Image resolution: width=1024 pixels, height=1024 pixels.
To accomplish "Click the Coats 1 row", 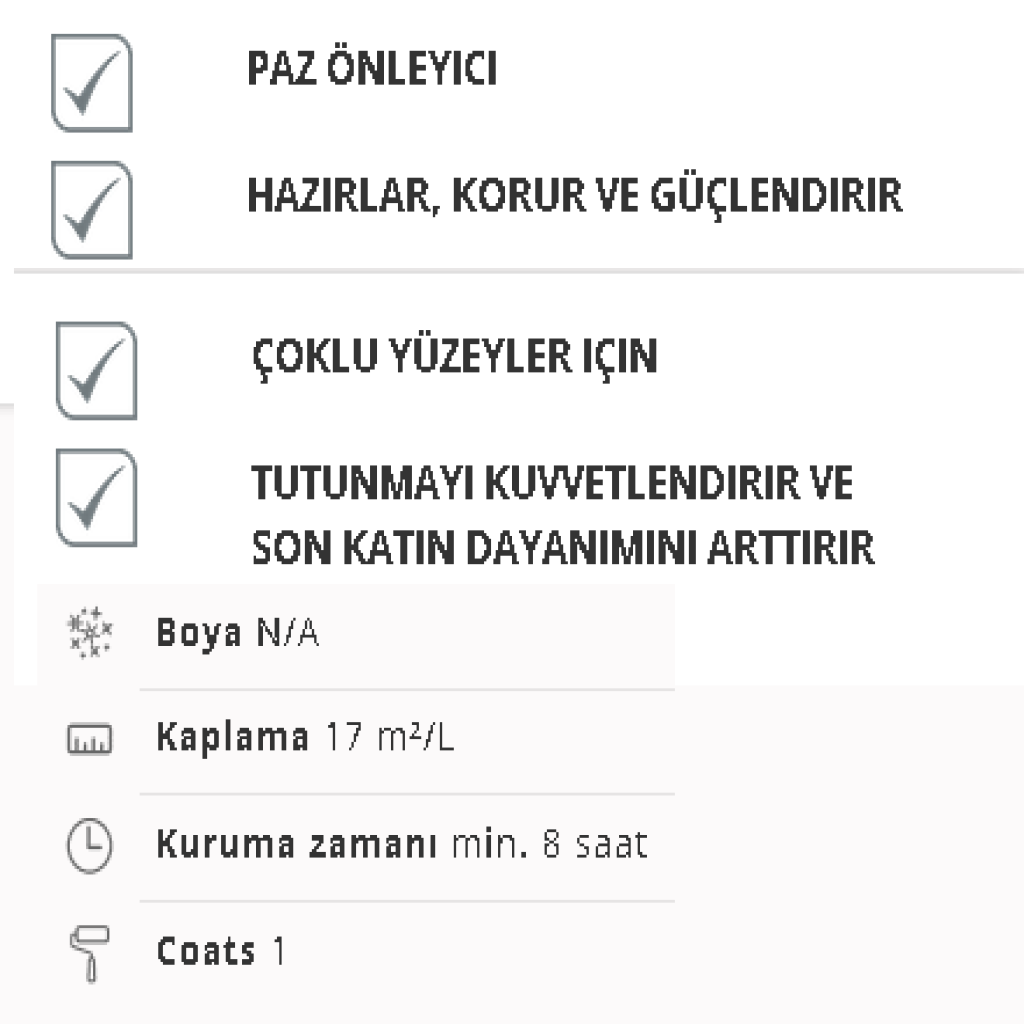I will [x=356, y=953].
